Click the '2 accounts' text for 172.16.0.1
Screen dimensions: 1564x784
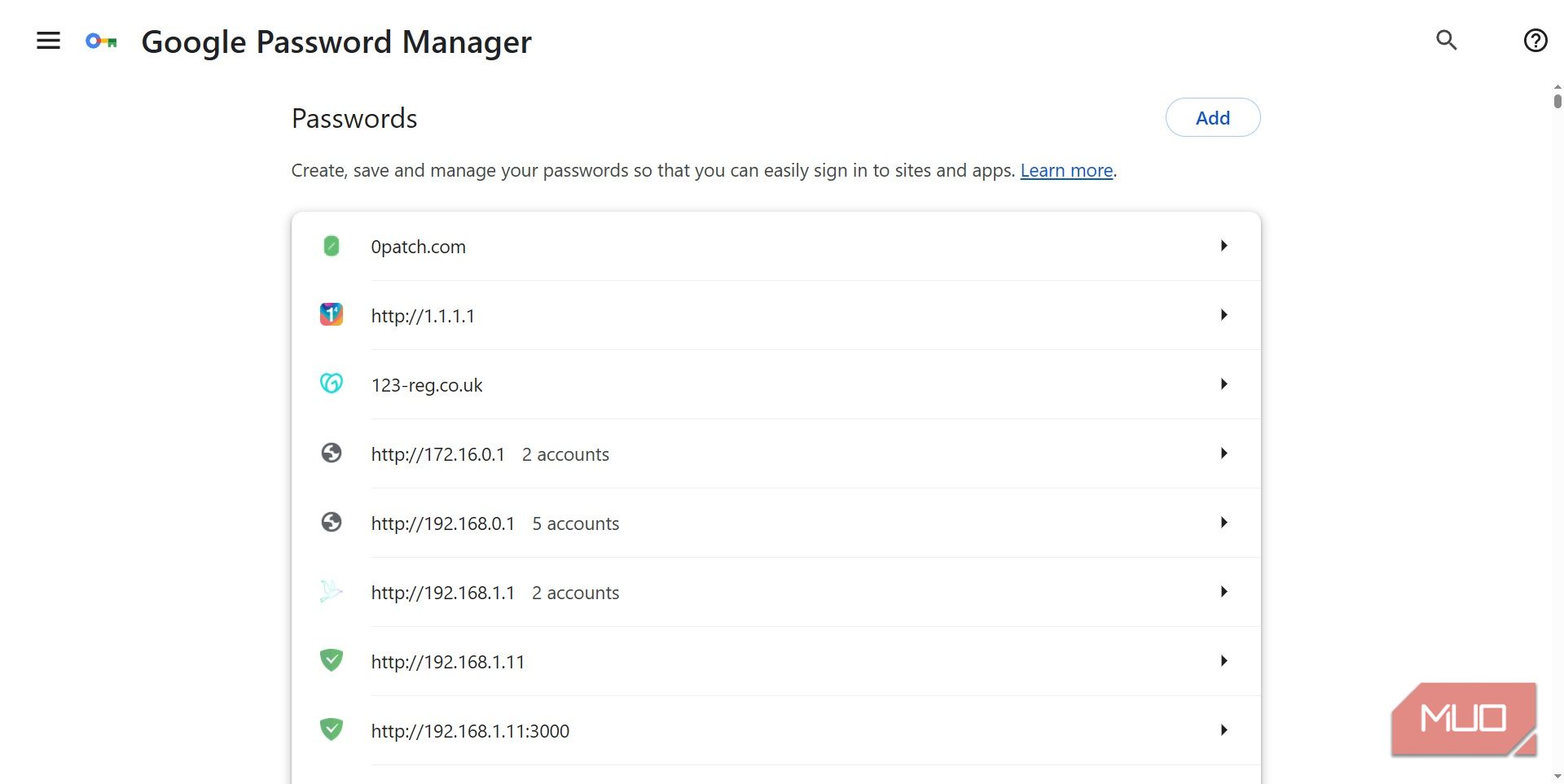(x=565, y=454)
